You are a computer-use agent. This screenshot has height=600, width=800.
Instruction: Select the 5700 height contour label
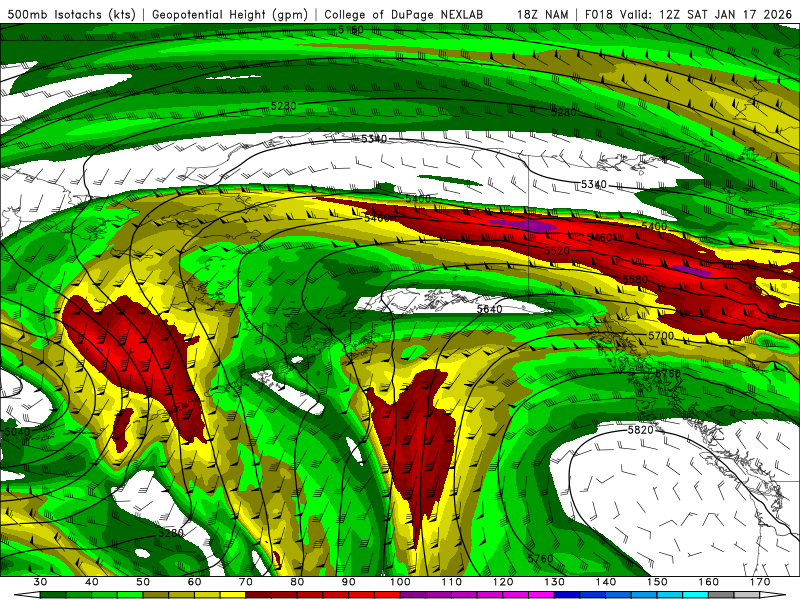tap(661, 336)
